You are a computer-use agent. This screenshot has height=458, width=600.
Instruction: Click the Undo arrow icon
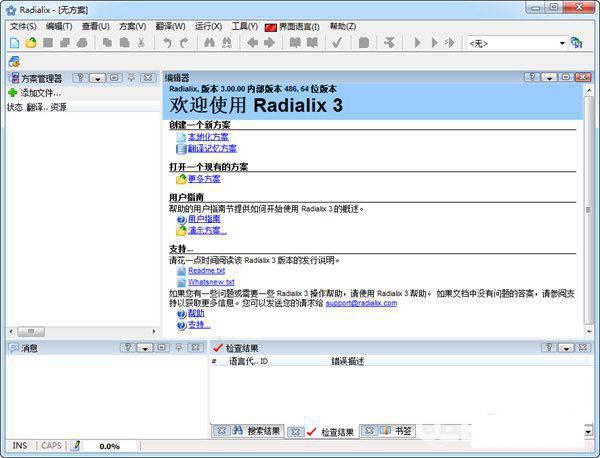[167, 43]
